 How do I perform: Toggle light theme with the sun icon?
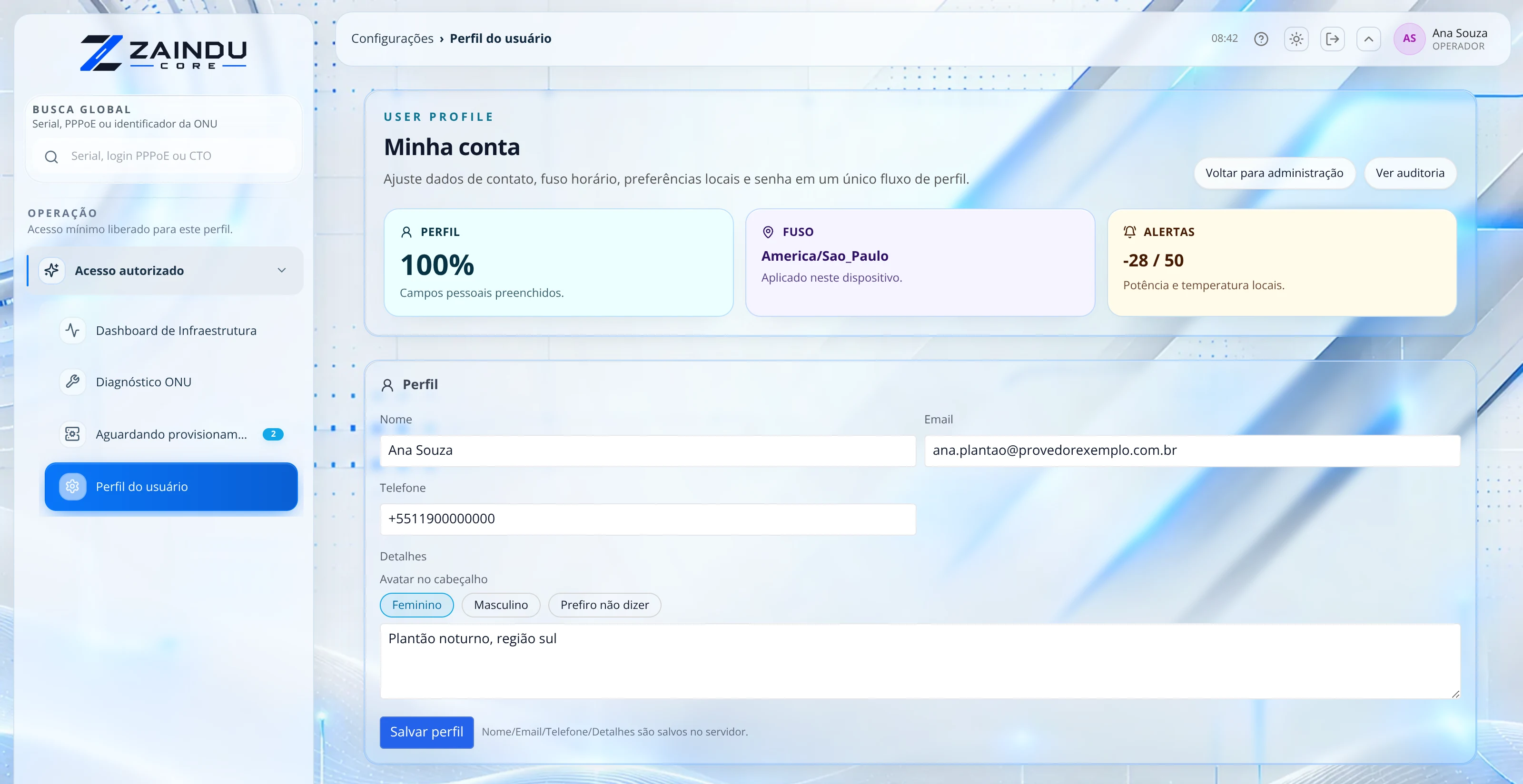tap(1296, 39)
